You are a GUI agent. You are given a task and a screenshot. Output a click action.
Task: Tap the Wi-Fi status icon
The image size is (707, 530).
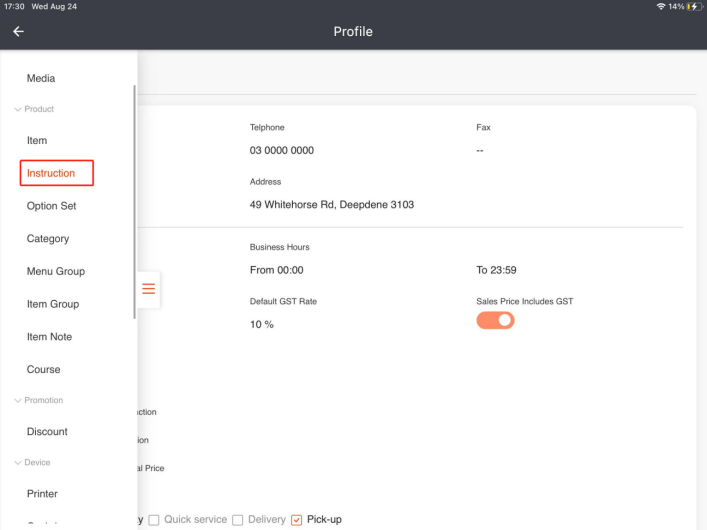(x=658, y=7)
